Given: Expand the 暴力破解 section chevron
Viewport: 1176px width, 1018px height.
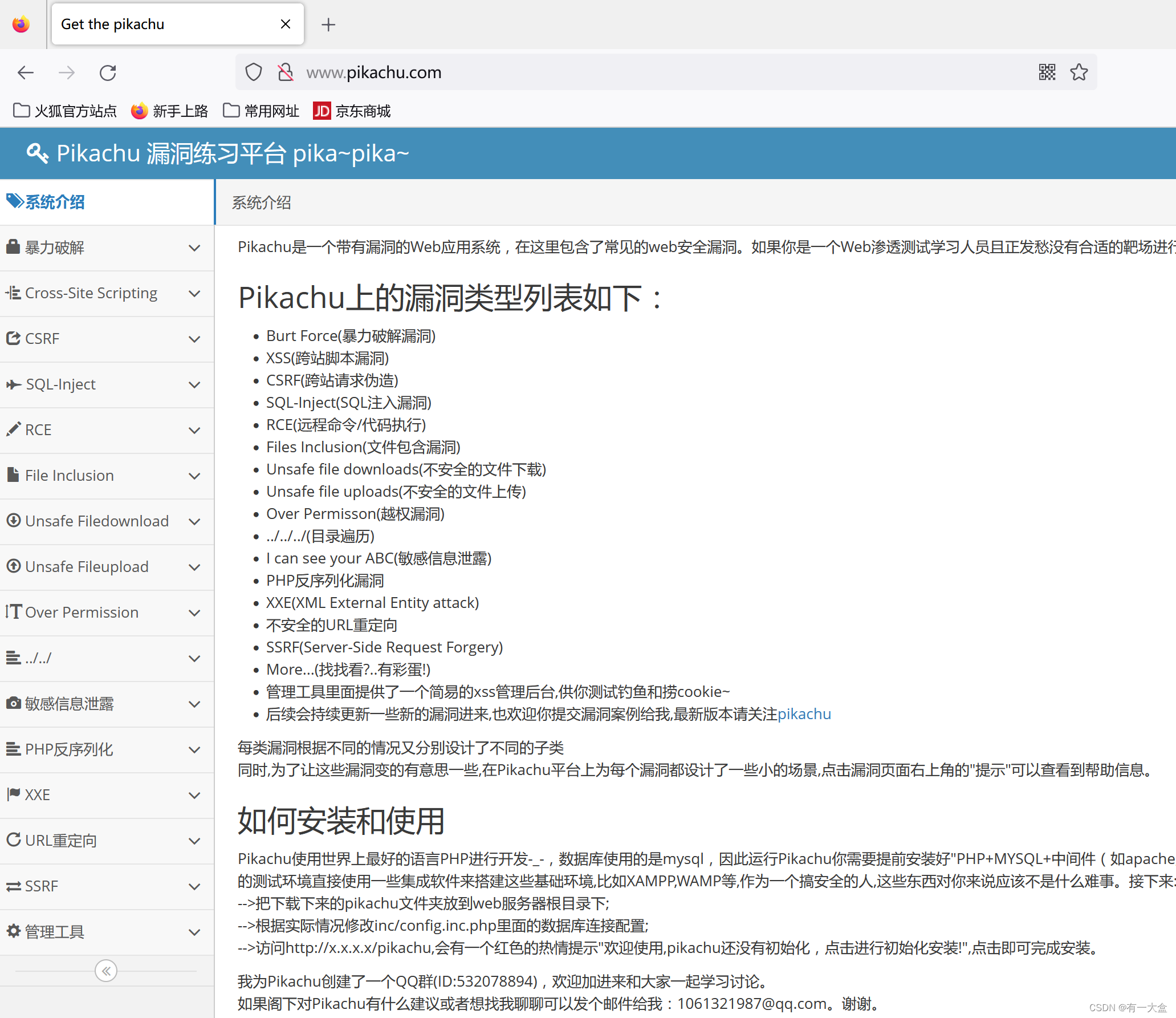Looking at the screenshot, I should 194,248.
